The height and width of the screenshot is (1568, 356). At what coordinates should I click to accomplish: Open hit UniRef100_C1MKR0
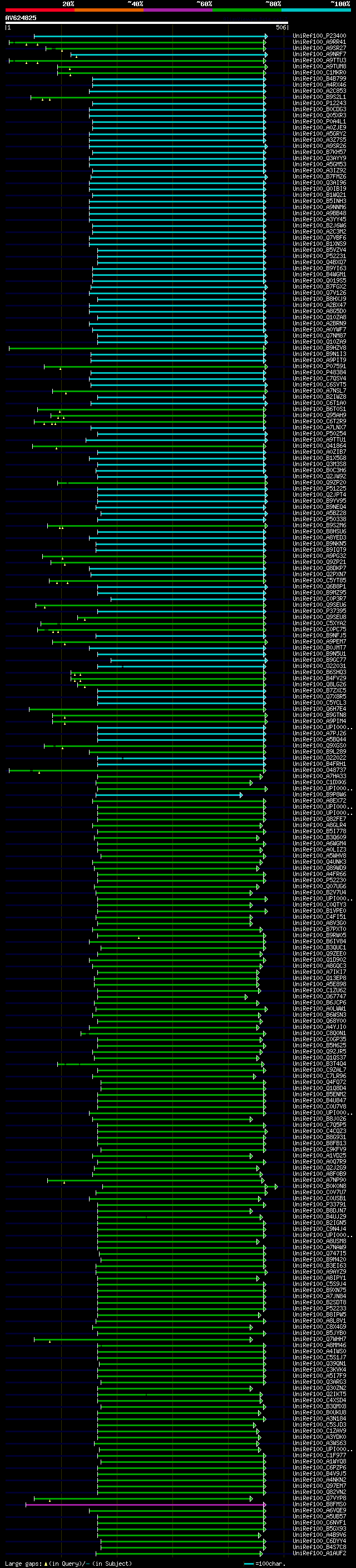coord(319,72)
